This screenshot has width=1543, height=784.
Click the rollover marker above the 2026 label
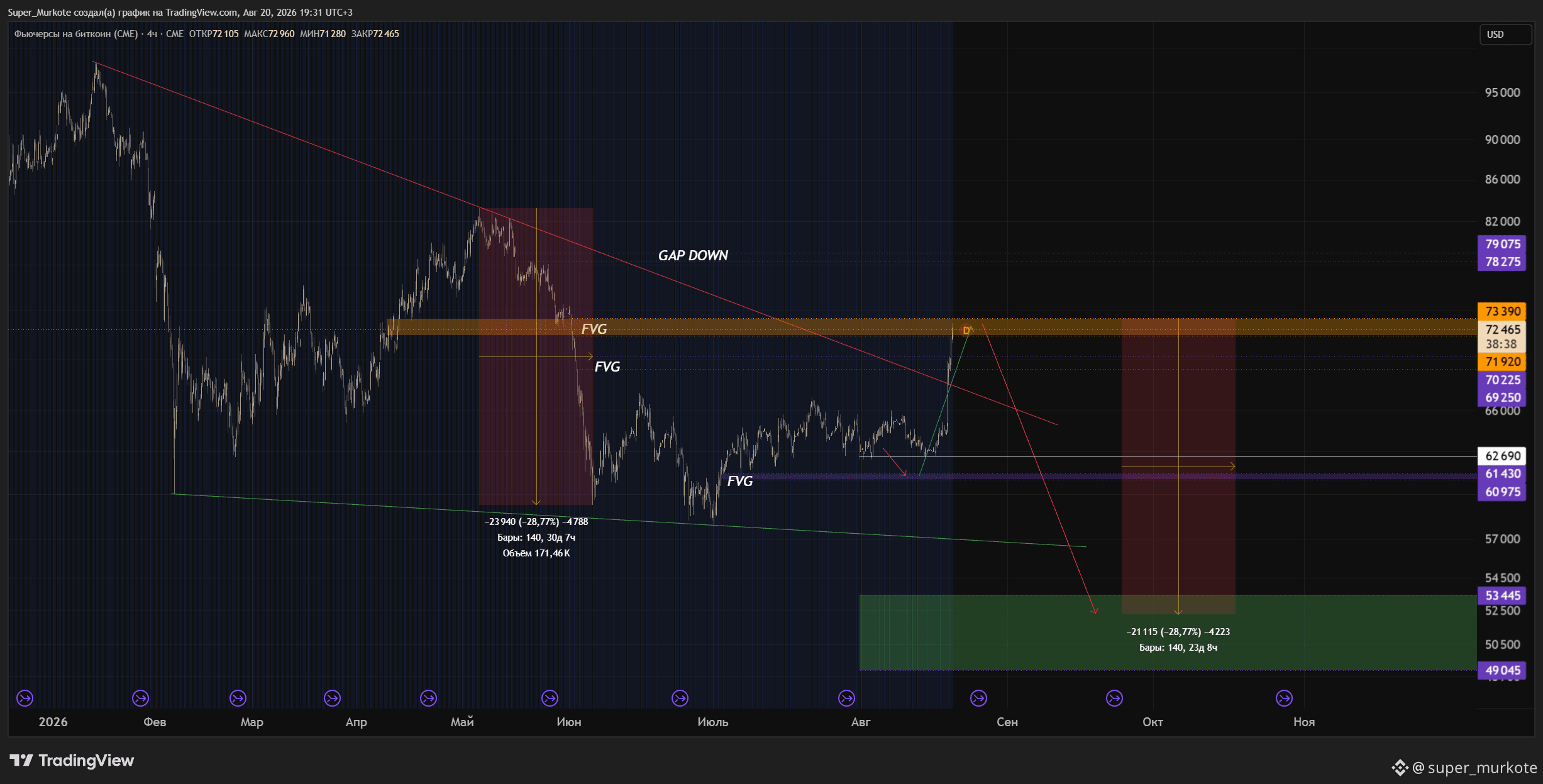click(25, 698)
